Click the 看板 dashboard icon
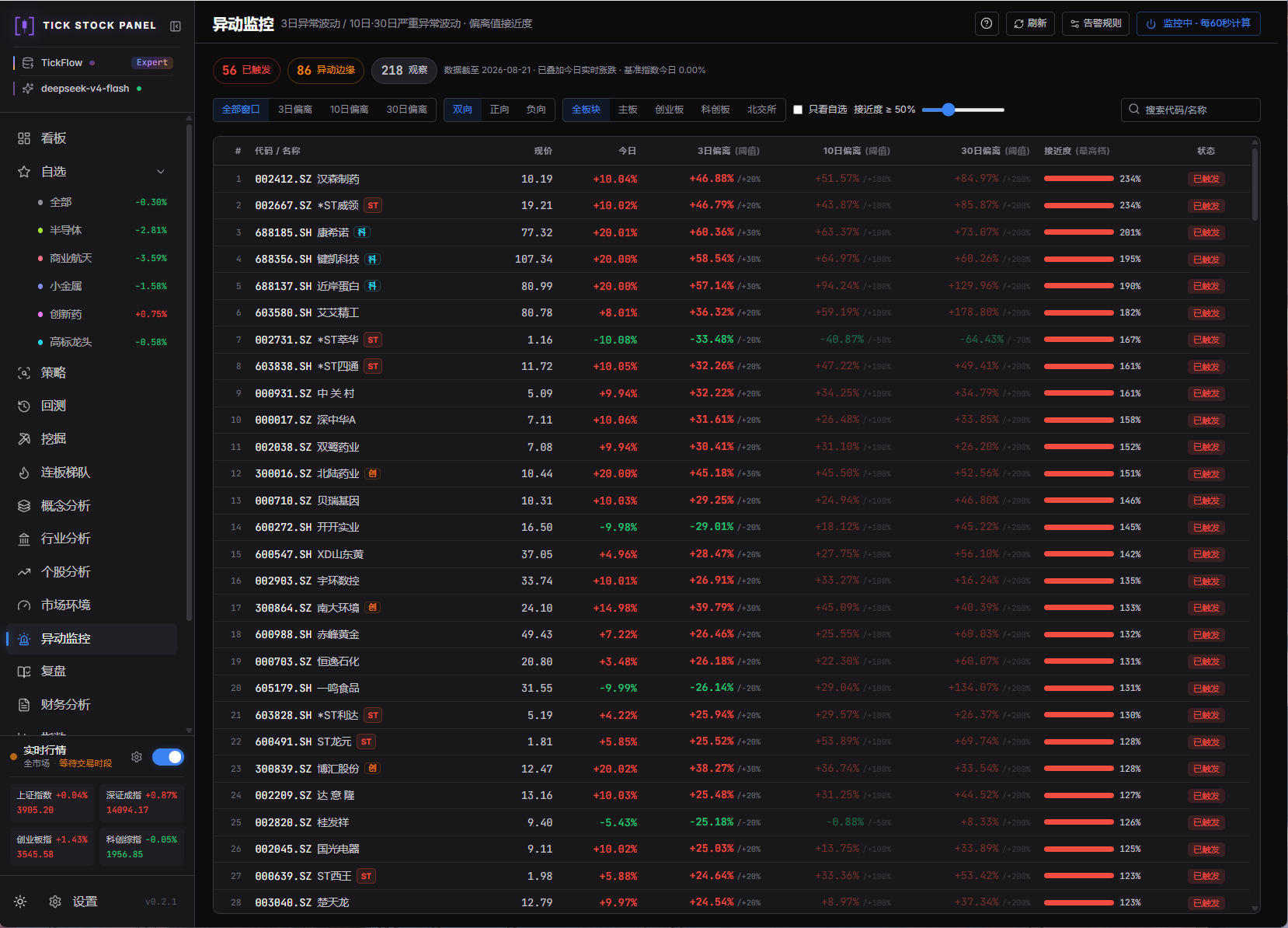Screen dimensions: 1288x928 click(24, 138)
